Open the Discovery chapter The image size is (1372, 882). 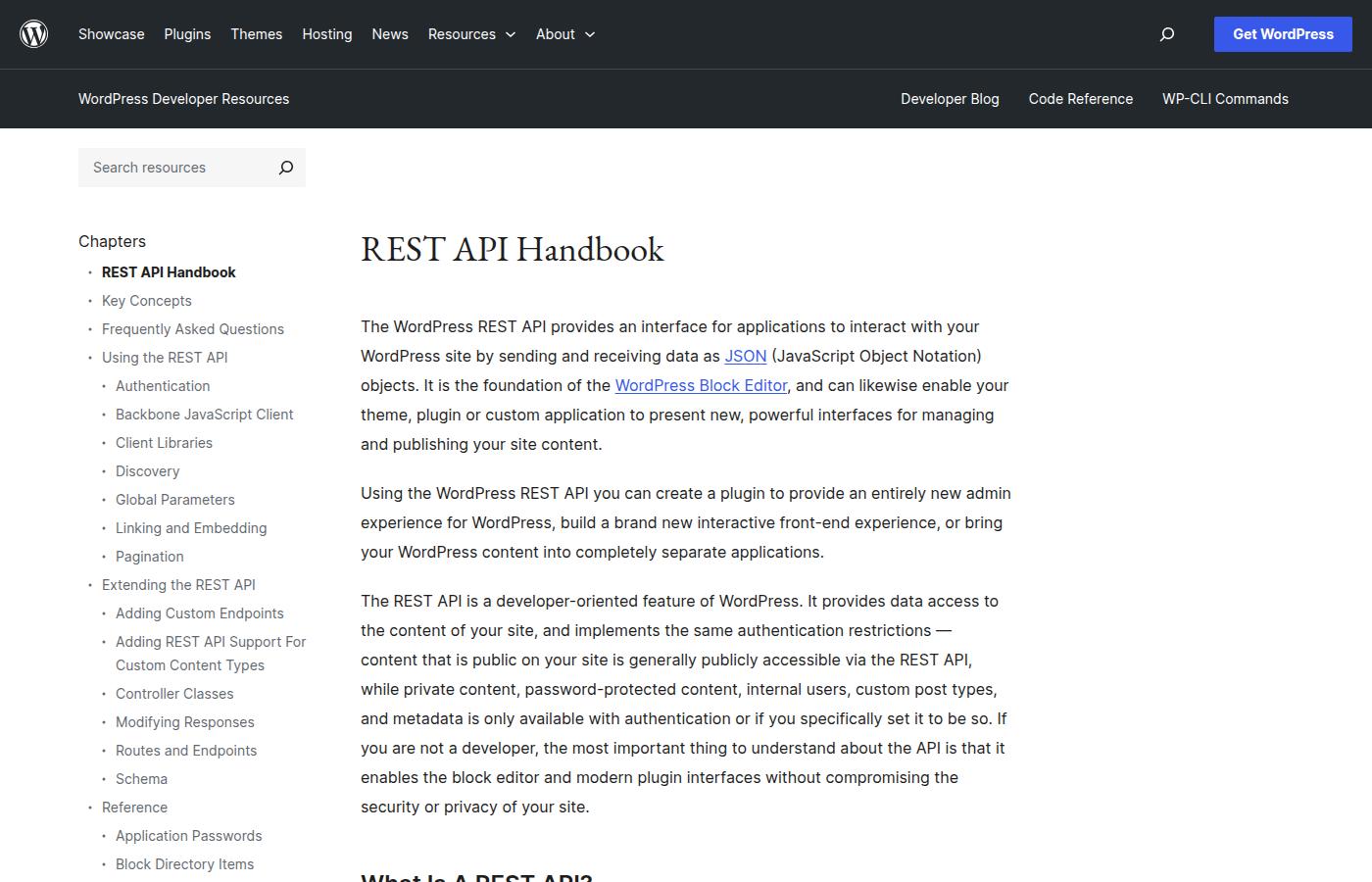148,471
